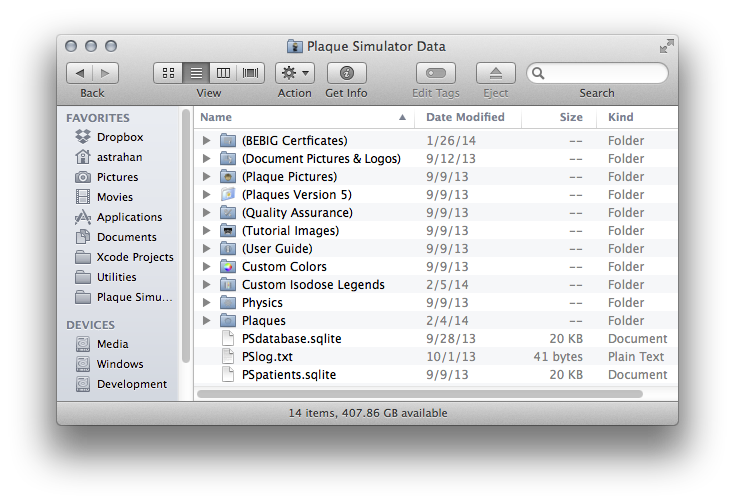Click the Plaque Simulator Data title folder icon

tap(294, 46)
